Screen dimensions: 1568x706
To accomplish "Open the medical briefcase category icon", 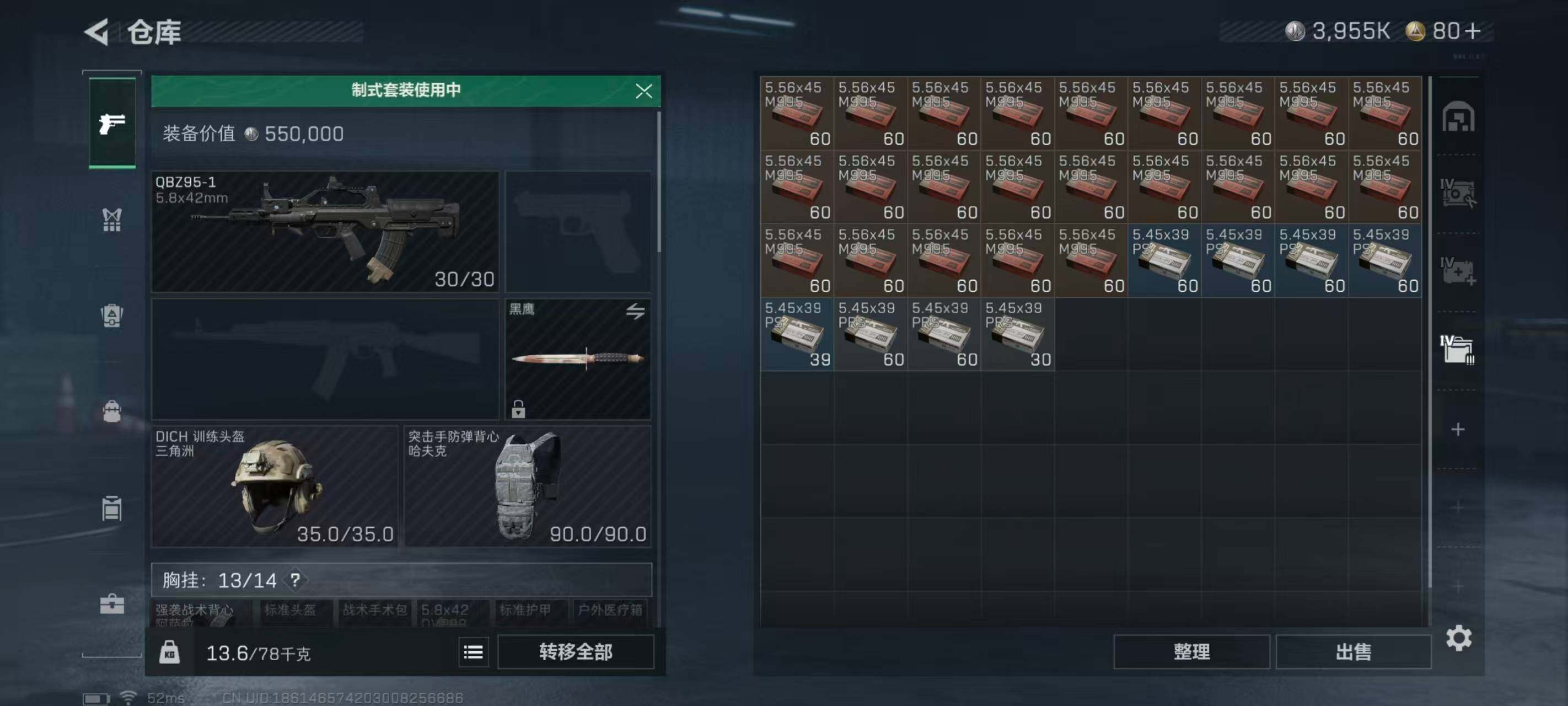I will (112, 603).
